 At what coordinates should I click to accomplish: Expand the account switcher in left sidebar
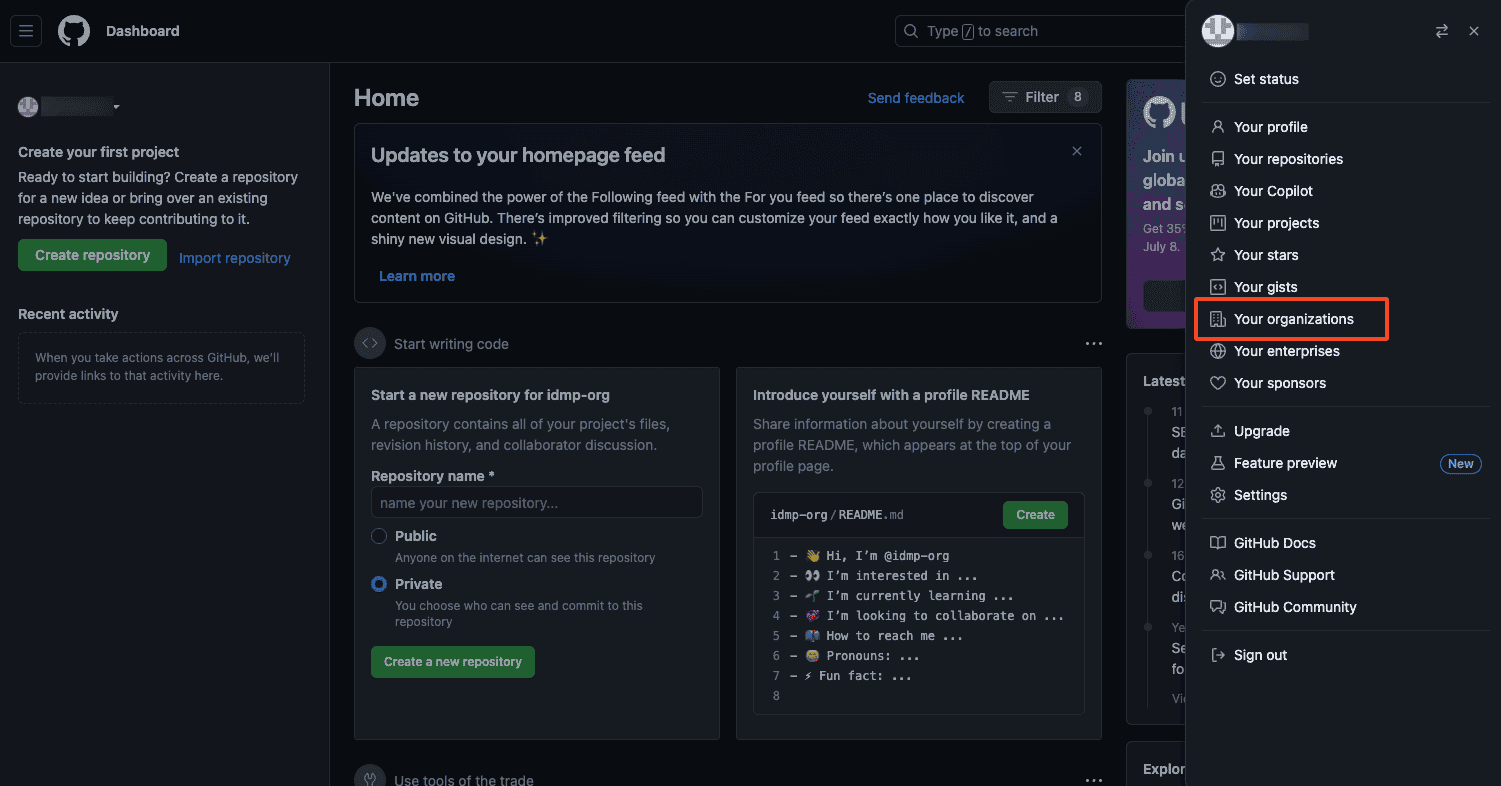click(70, 106)
